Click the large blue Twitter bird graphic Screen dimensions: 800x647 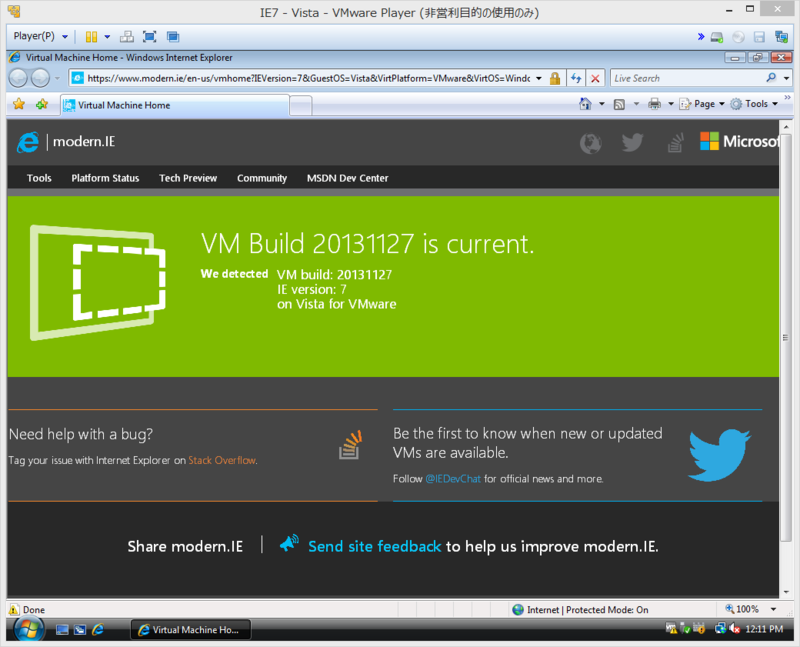[x=719, y=455]
